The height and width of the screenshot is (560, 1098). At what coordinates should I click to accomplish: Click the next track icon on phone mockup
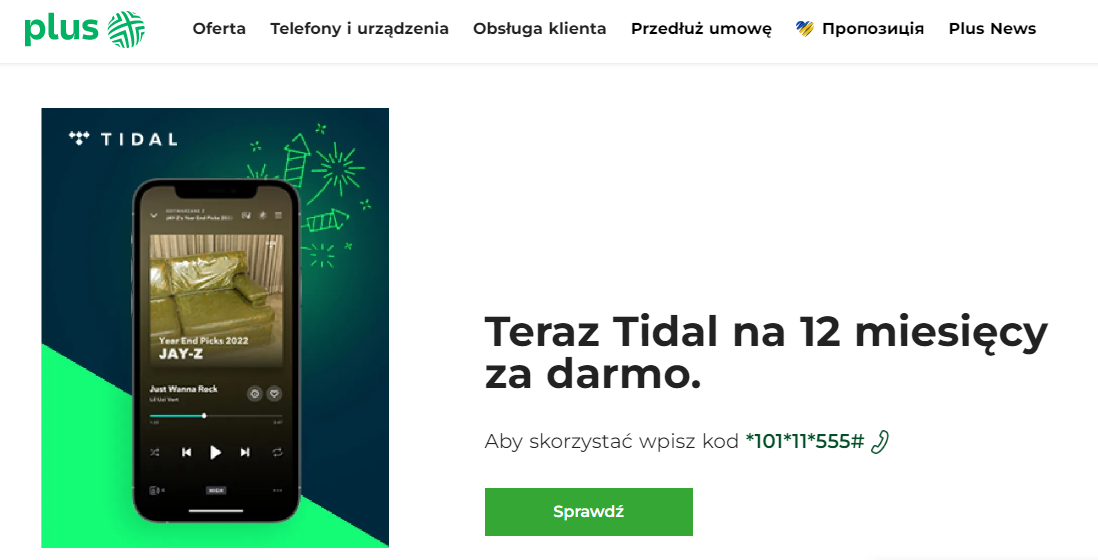coord(245,452)
